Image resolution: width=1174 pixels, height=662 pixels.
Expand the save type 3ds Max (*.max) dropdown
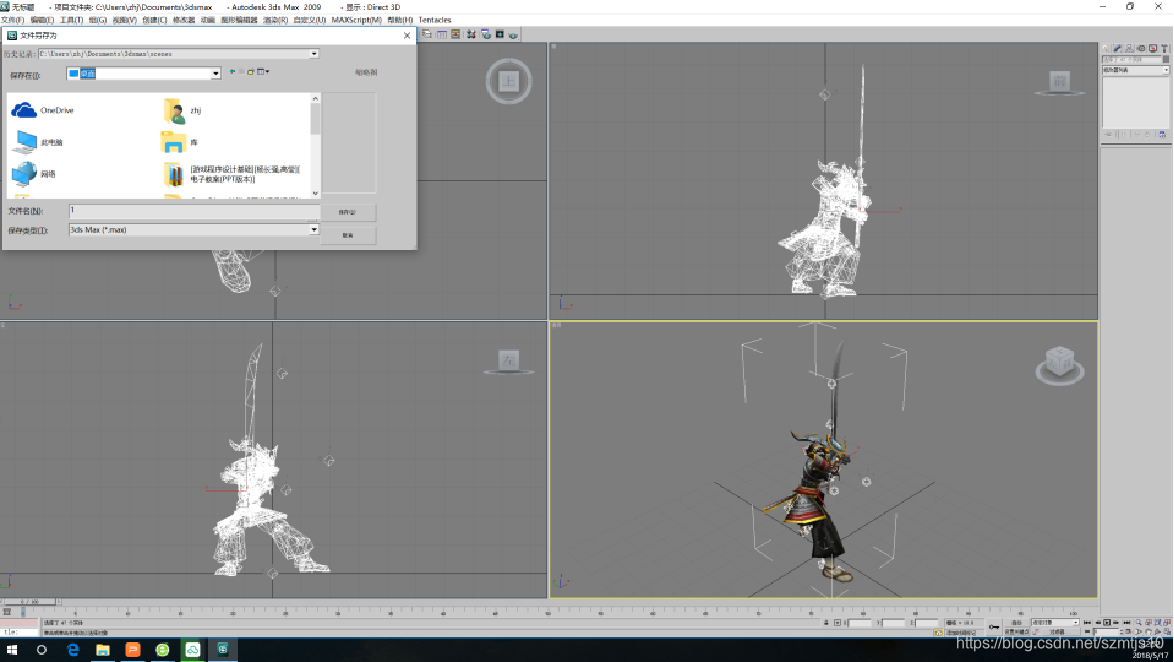tap(314, 230)
